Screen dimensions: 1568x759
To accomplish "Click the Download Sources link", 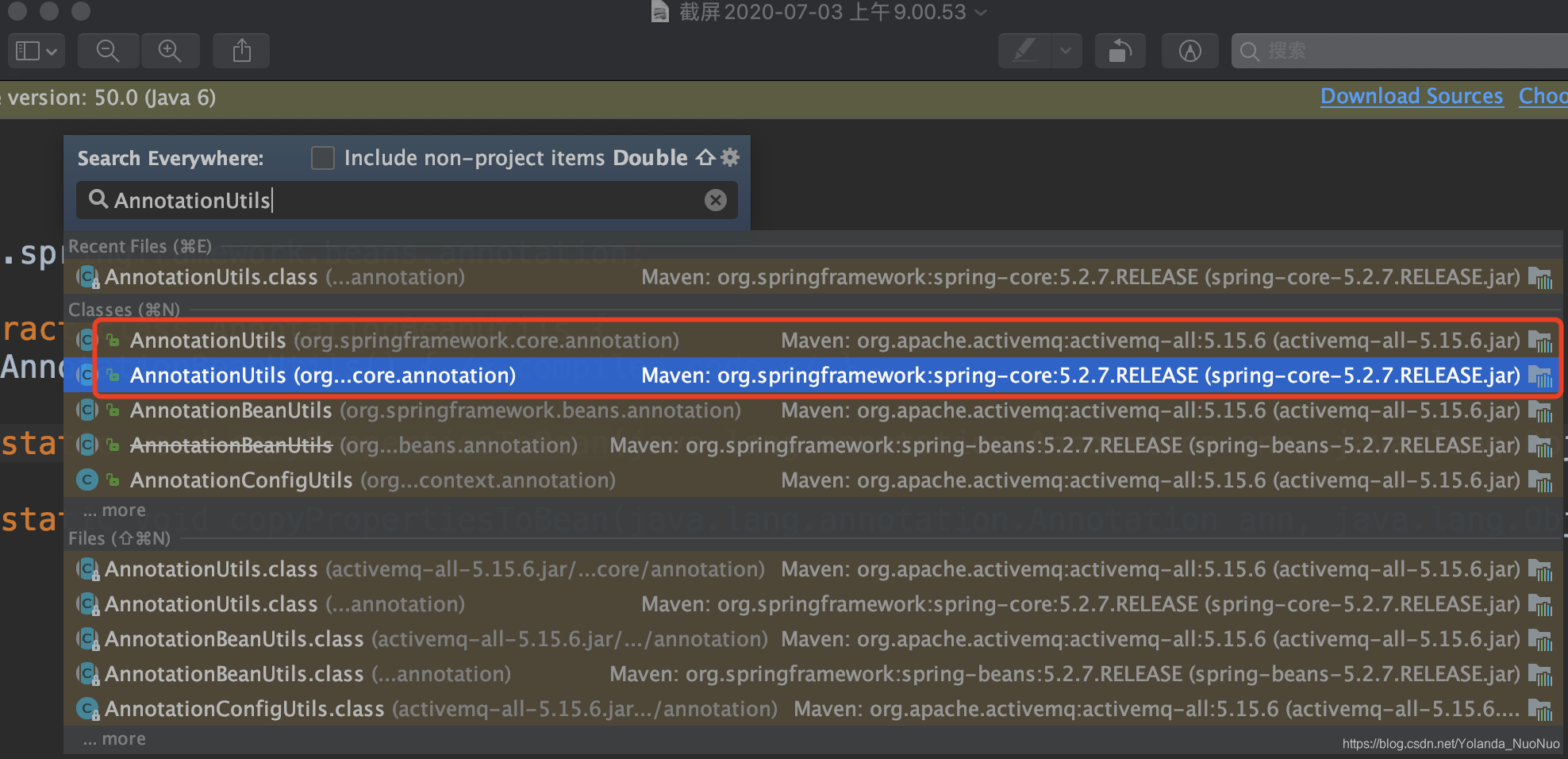I will coord(1412,96).
